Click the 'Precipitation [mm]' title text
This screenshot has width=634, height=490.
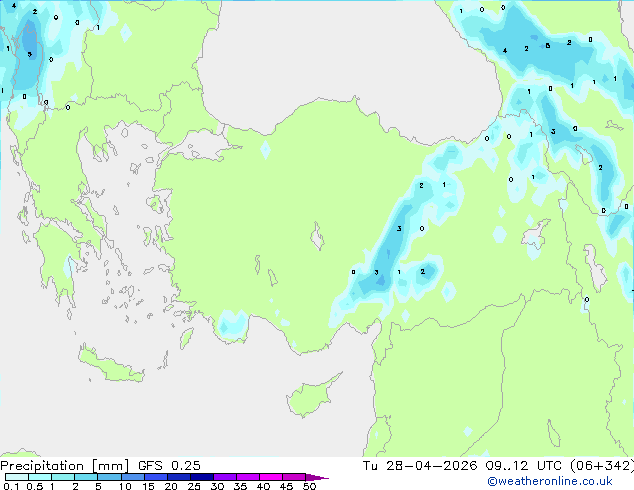tap(64, 466)
